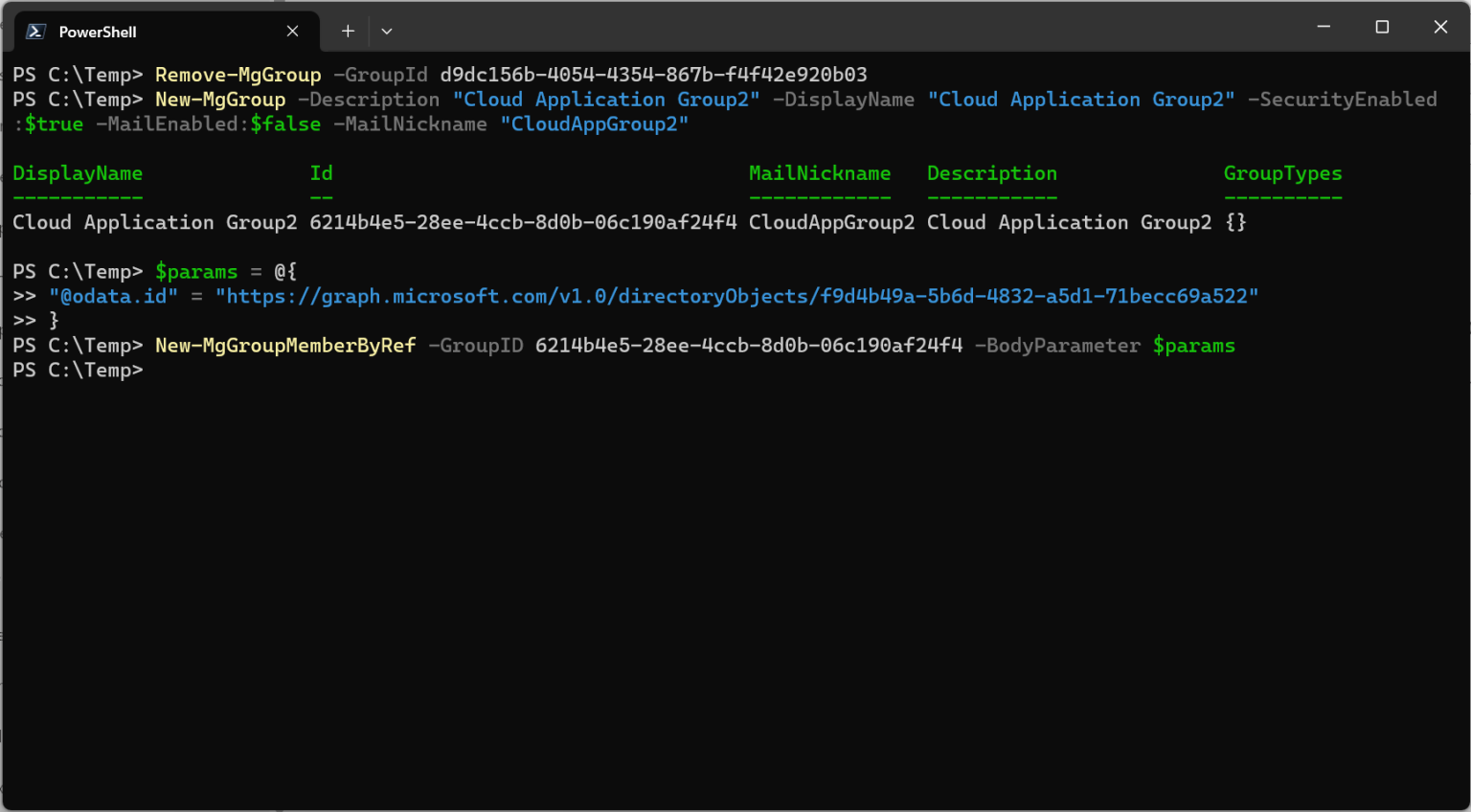
Task: Click the MailNickname column header
Action: 820,173
